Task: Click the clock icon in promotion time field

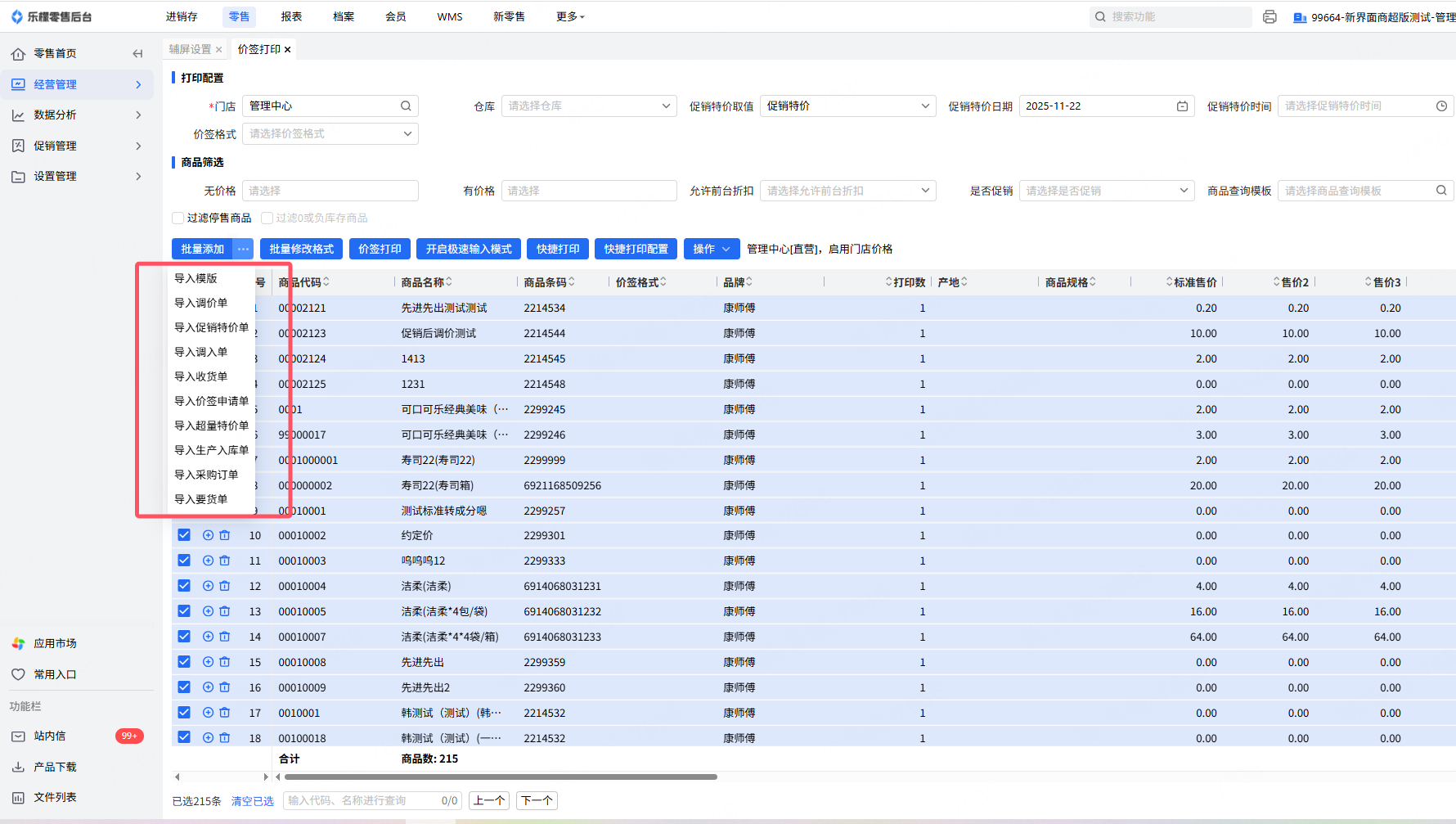Action: click(1441, 106)
